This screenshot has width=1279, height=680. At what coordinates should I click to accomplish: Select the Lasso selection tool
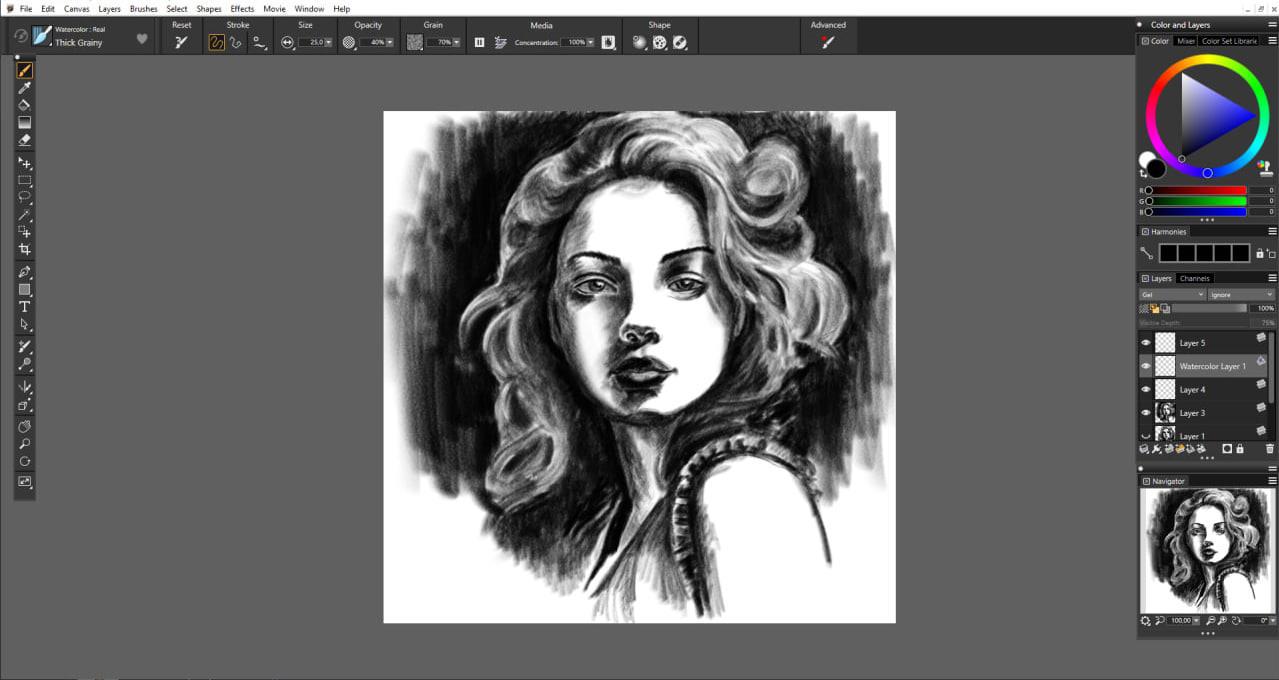point(25,197)
